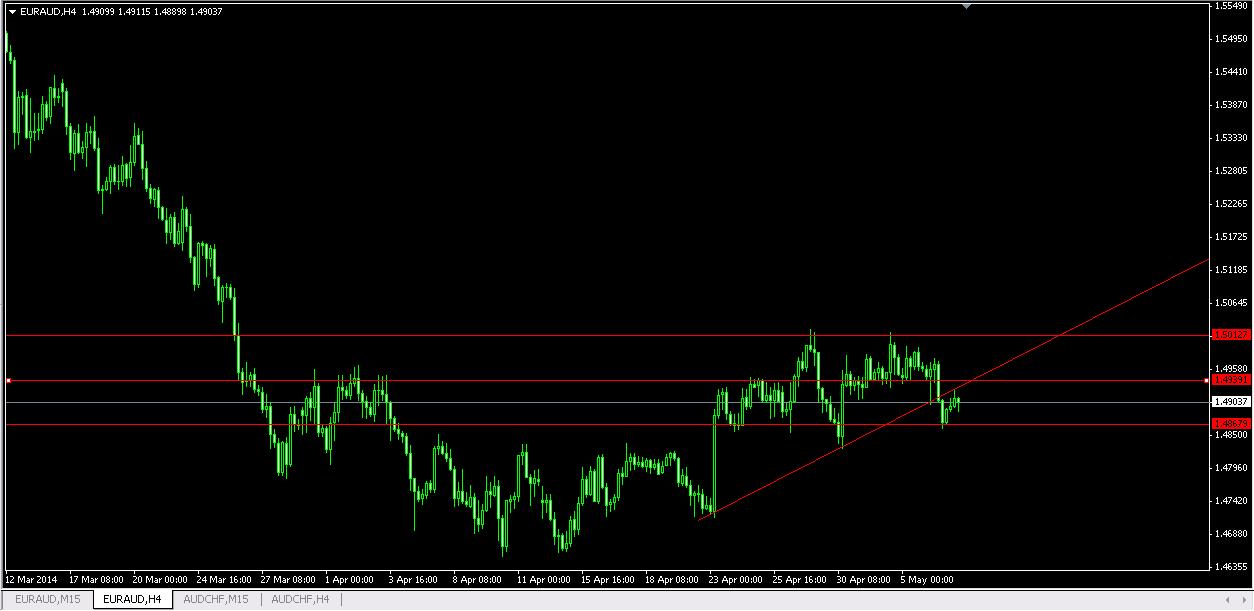The width and height of the screenshot is (1254, 611).
Task: Click the red price label 1.48679
Action: coord(1231,423)
